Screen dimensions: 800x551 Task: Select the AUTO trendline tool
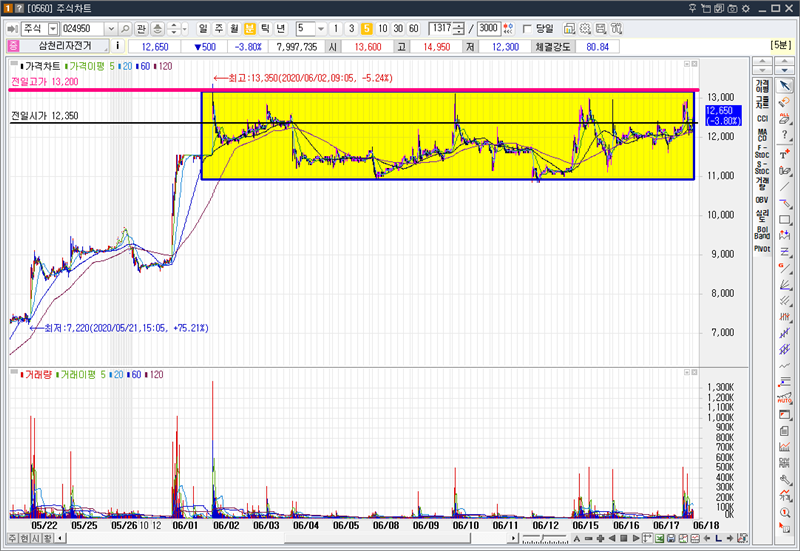(x=785, y=398)
